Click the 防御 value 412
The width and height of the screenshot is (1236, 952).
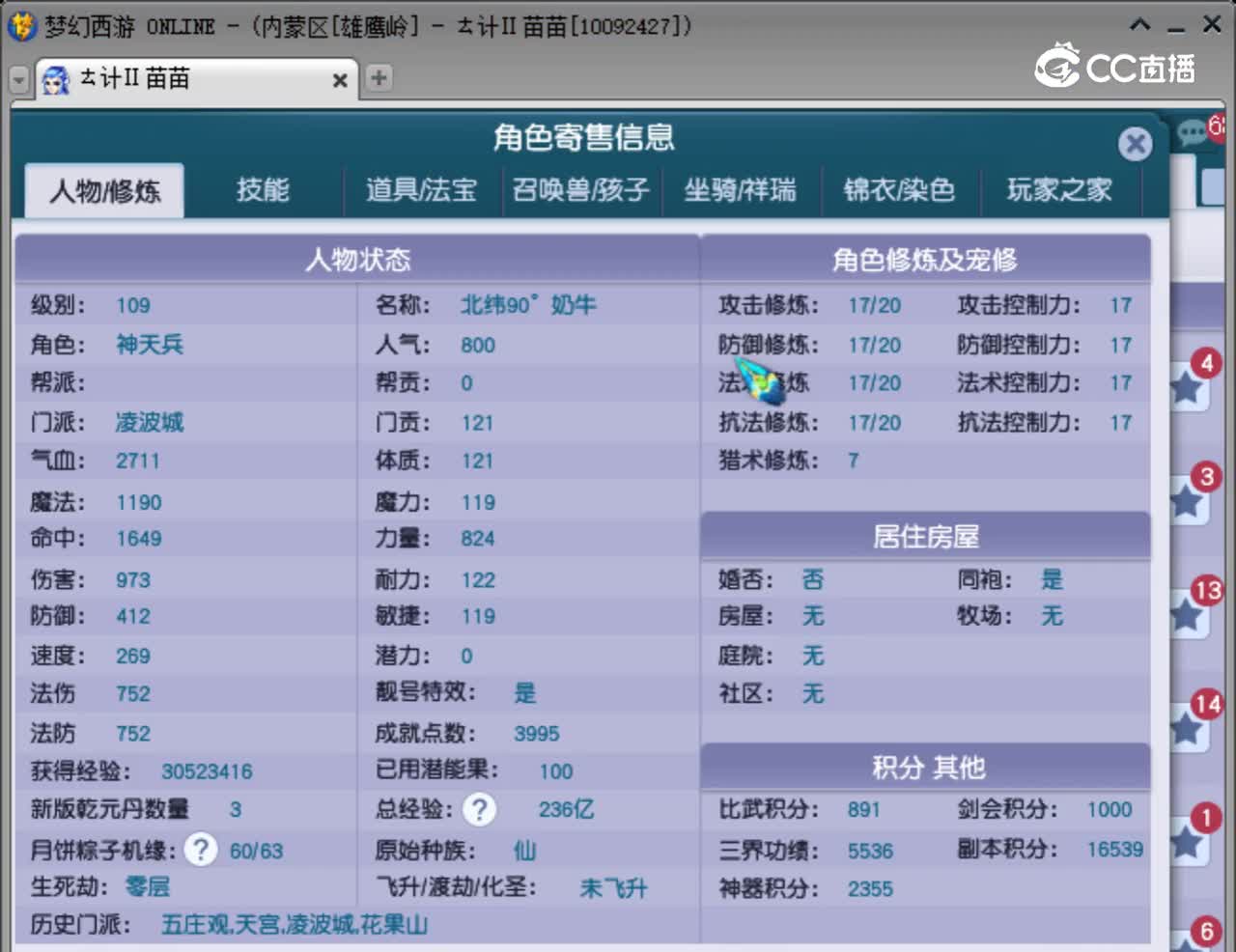pos(133,616)
